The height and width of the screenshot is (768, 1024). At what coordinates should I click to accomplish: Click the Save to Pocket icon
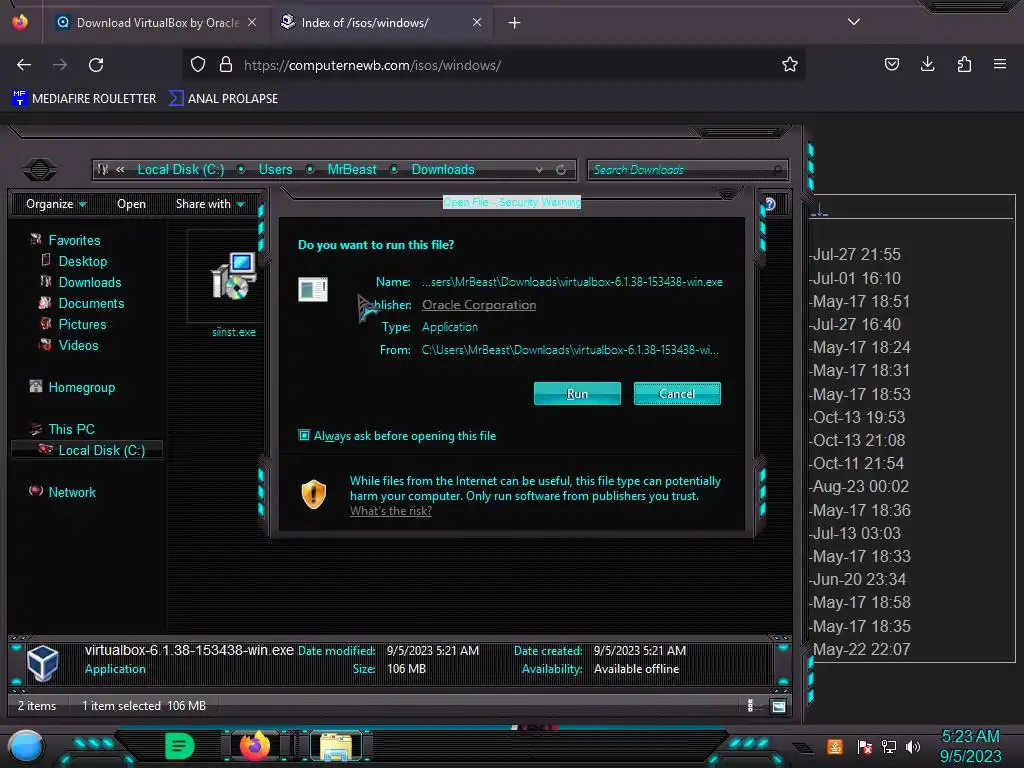[x=891, y=64]
